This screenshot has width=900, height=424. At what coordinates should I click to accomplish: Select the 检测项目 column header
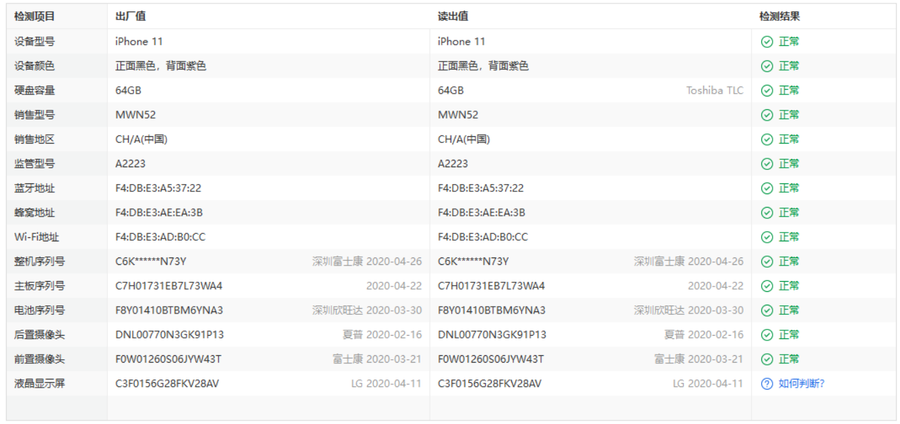(x=35, y=17)
